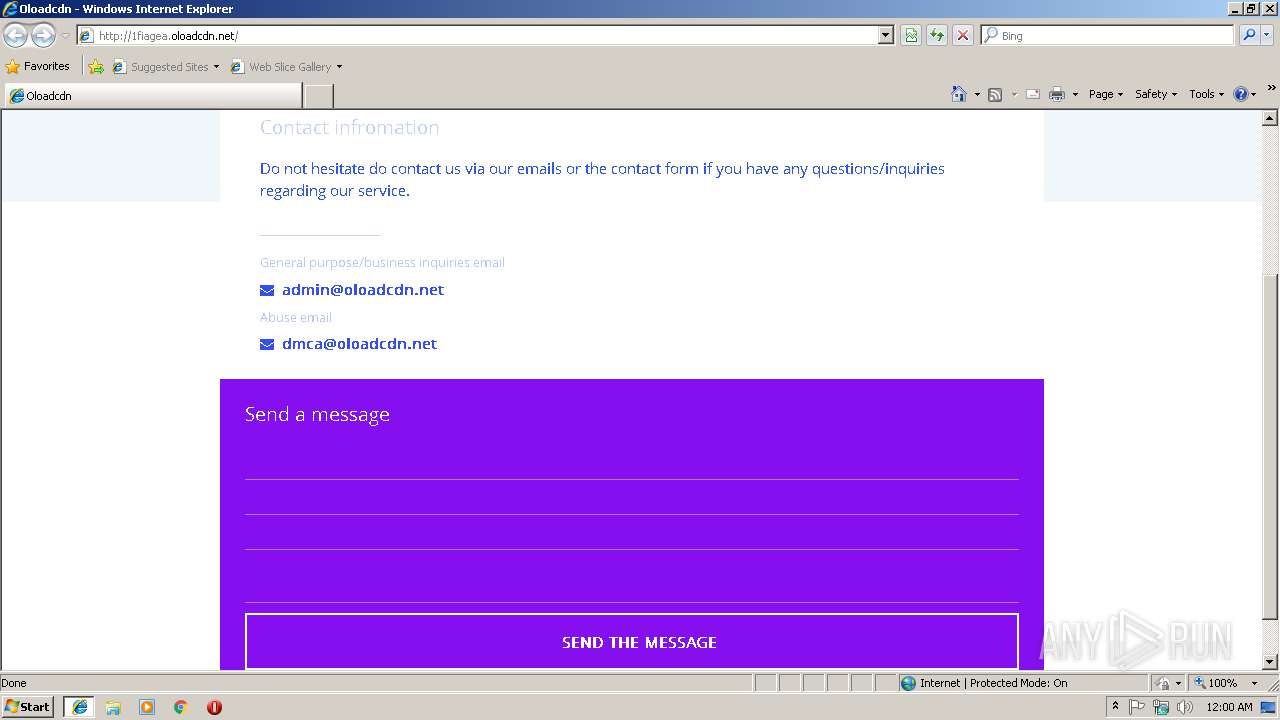This screenshot has height=720, width=1280.
Task: Click the Windows Start button
Action: point(28,707)
